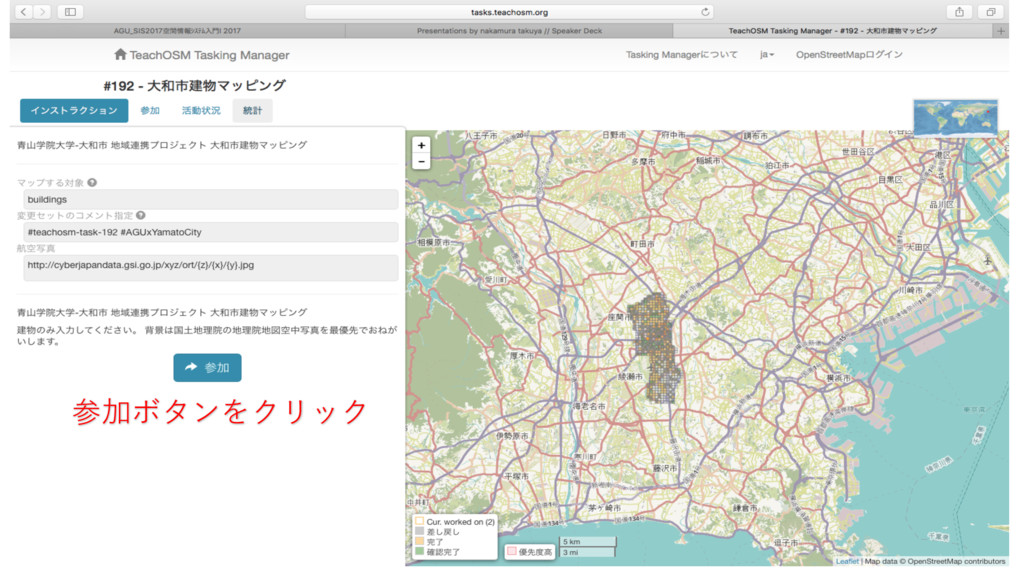Image resolution: width=1024 pixels, height=576 pixels.
Task: Open the OpenStreetMapログイン link
Action: [x=849, y=55]
